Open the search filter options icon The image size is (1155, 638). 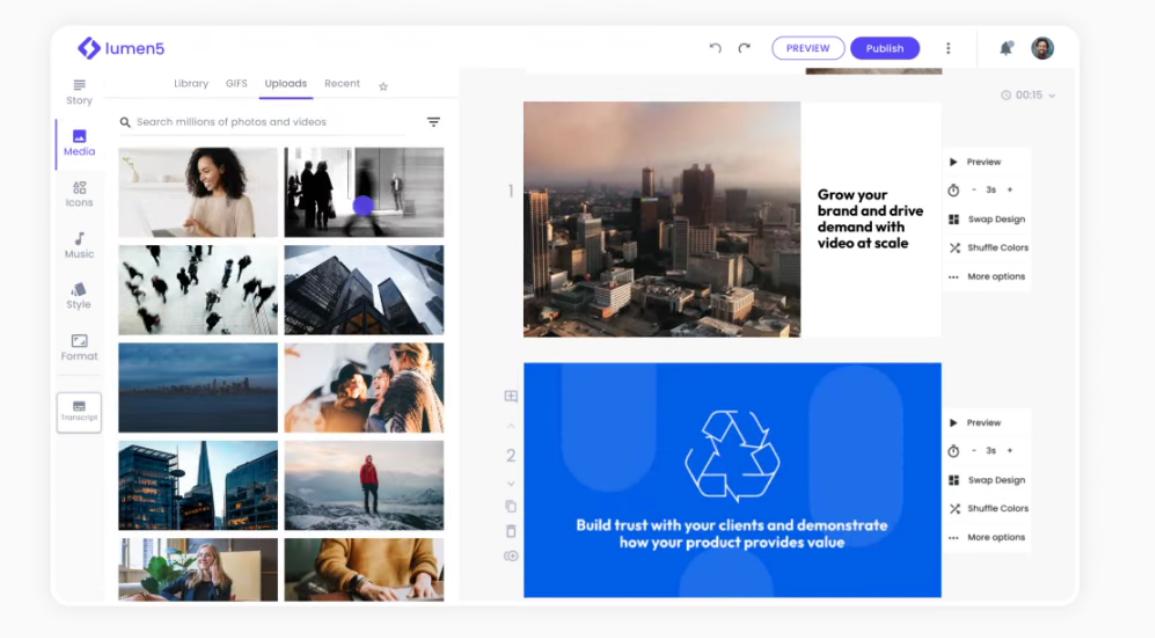click(x=433, y=122)
